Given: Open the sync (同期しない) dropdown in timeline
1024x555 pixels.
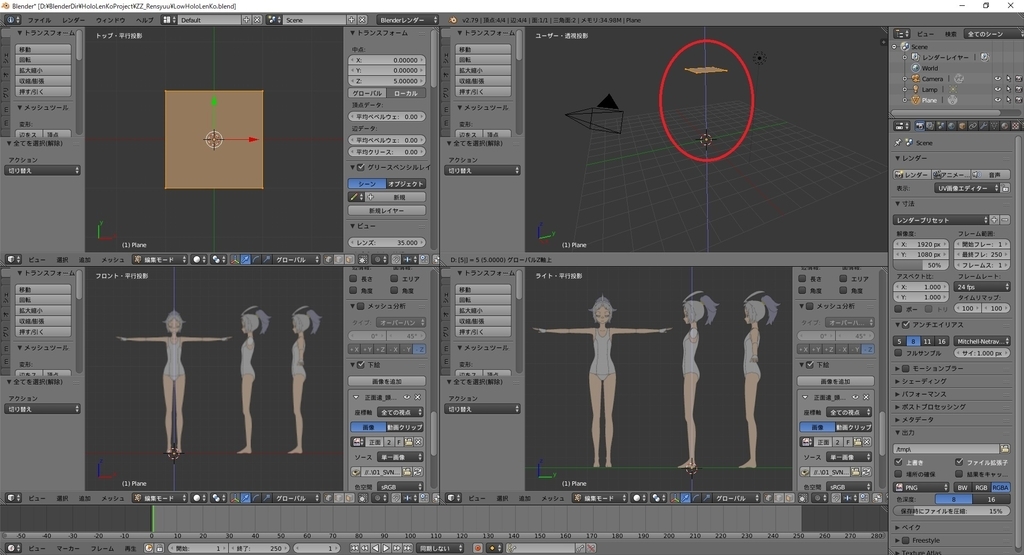Looking at the screenshot, I should coord(440,548).
